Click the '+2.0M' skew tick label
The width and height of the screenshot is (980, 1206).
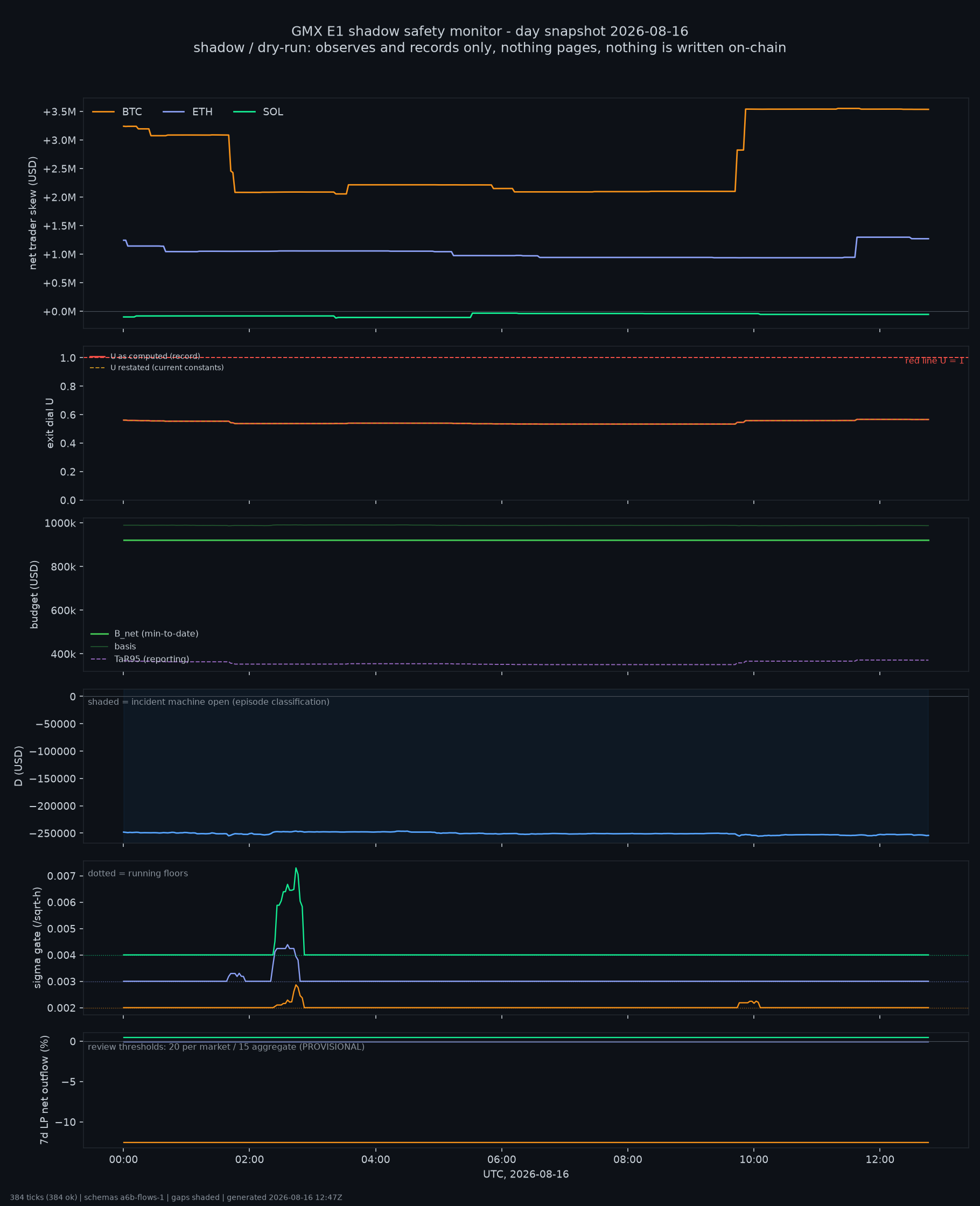click(x=59, y=198)
